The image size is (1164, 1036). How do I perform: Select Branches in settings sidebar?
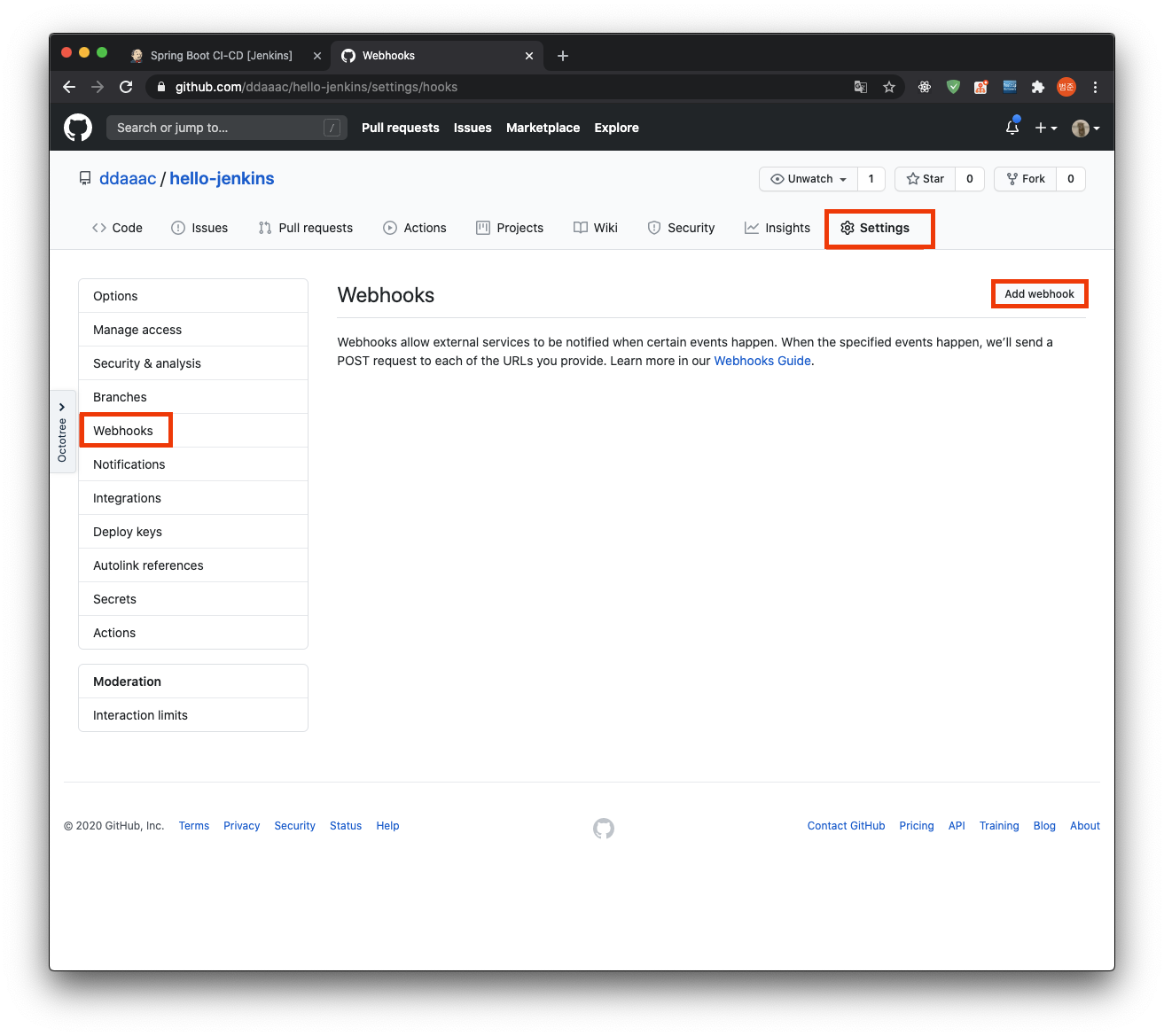pyautogui.click(x=193, y=397)
